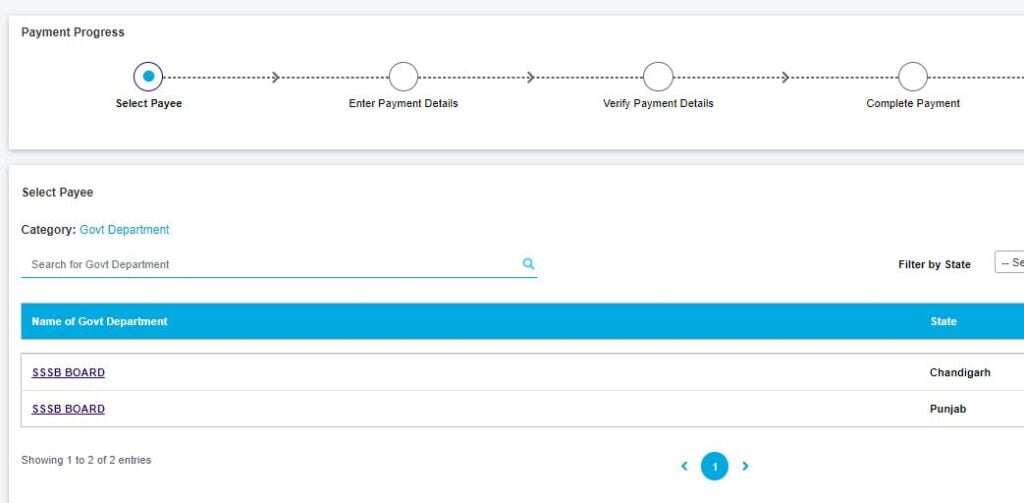Go to the next page arrow
The height and width of the screenshot is (503, 1024).
745,466
